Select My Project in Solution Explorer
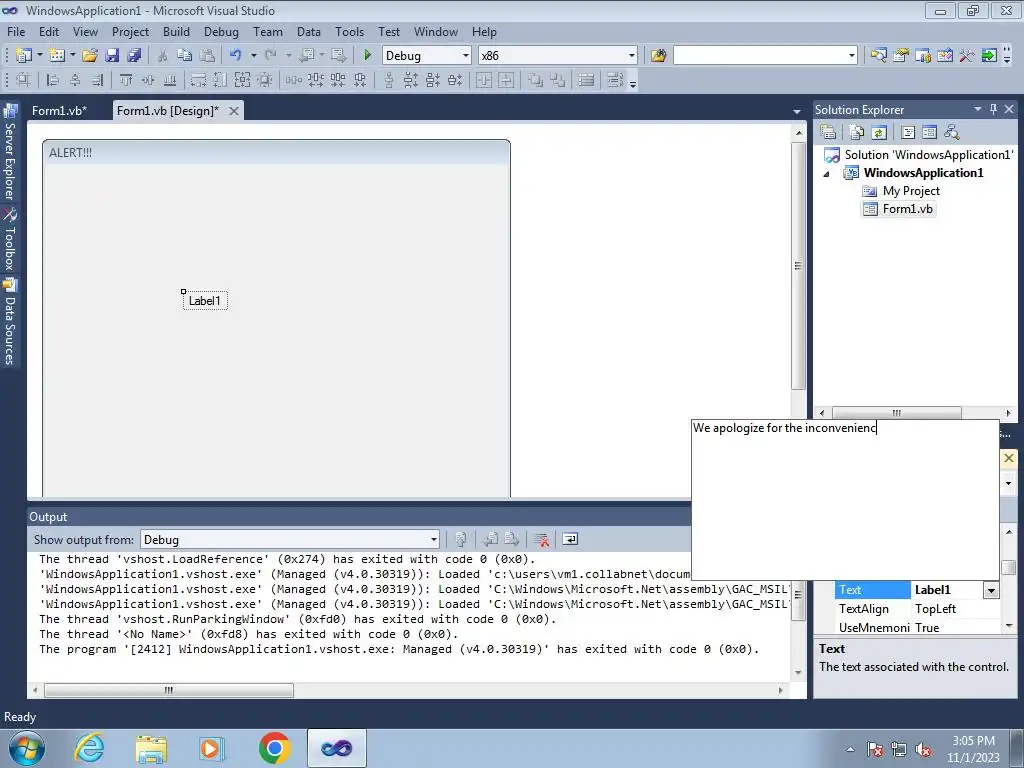Viewport: 1024px width, 768px height. 910,191
